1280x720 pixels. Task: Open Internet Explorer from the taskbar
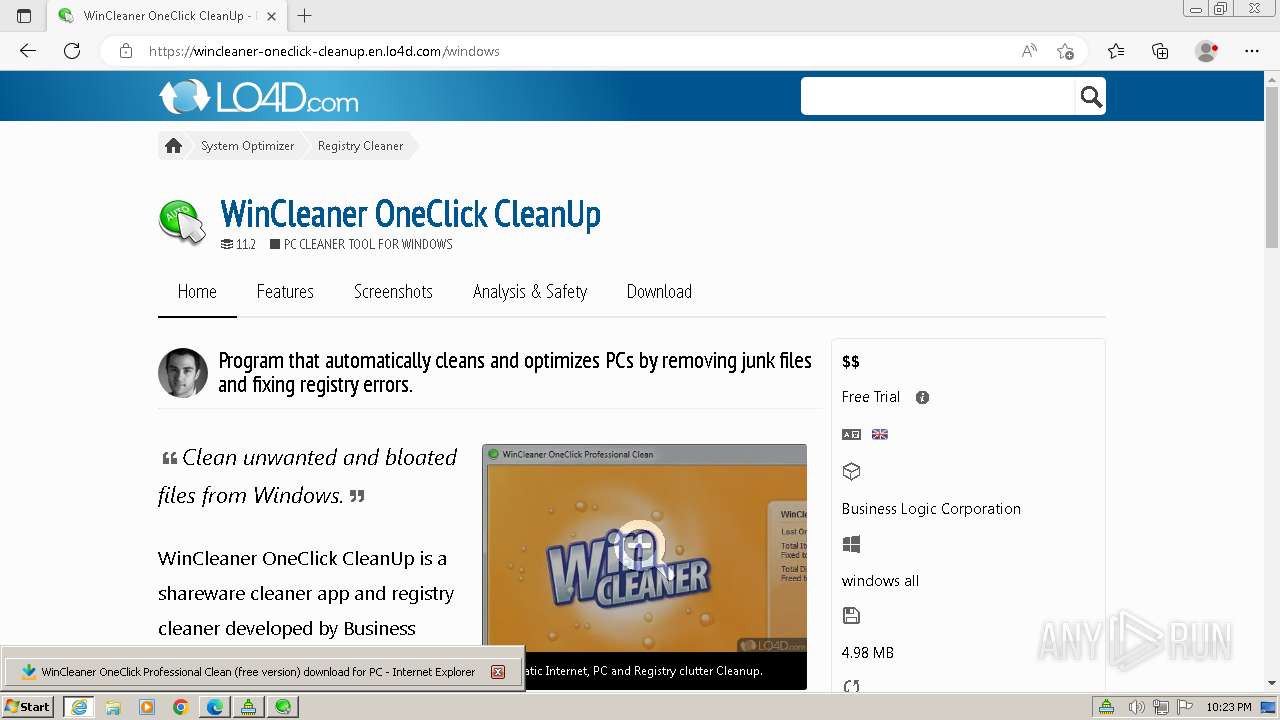79,707
